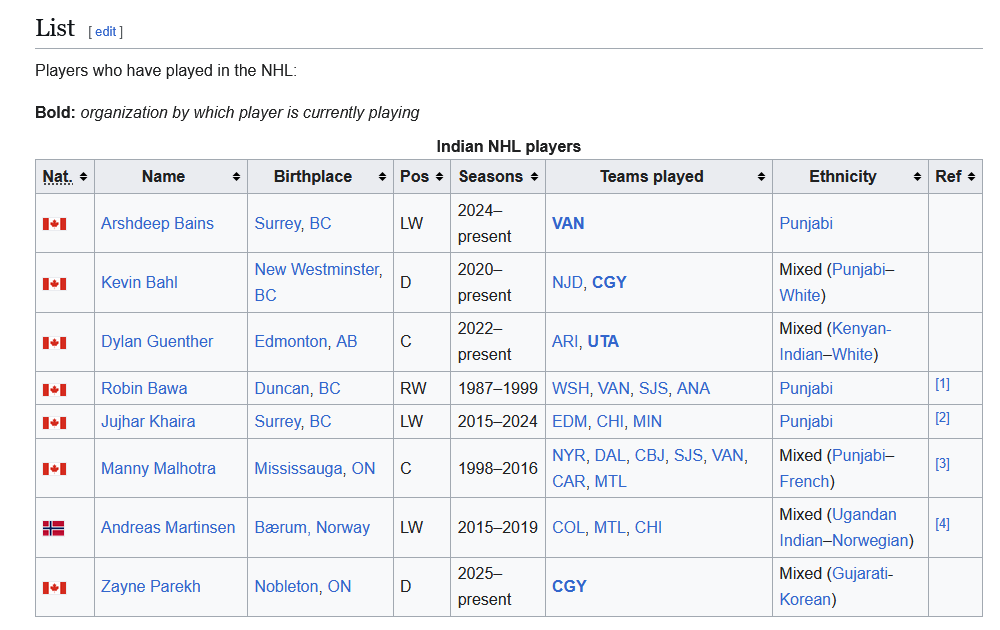The width and height of the screenshot is (1000, 630).
Task: Click the Ref column sort icon
Action: click(971, 177)
